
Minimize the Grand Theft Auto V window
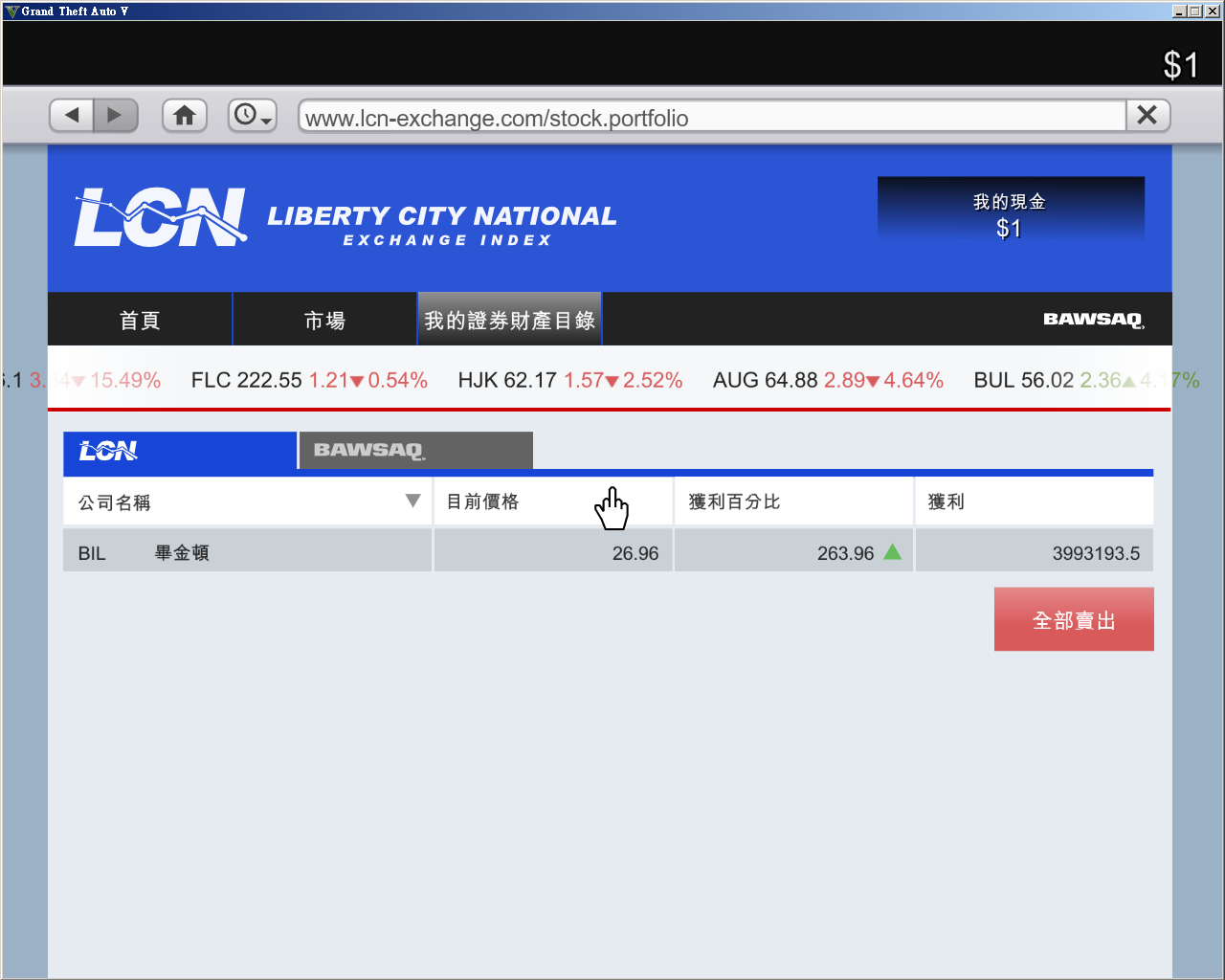coord(1179,11)
